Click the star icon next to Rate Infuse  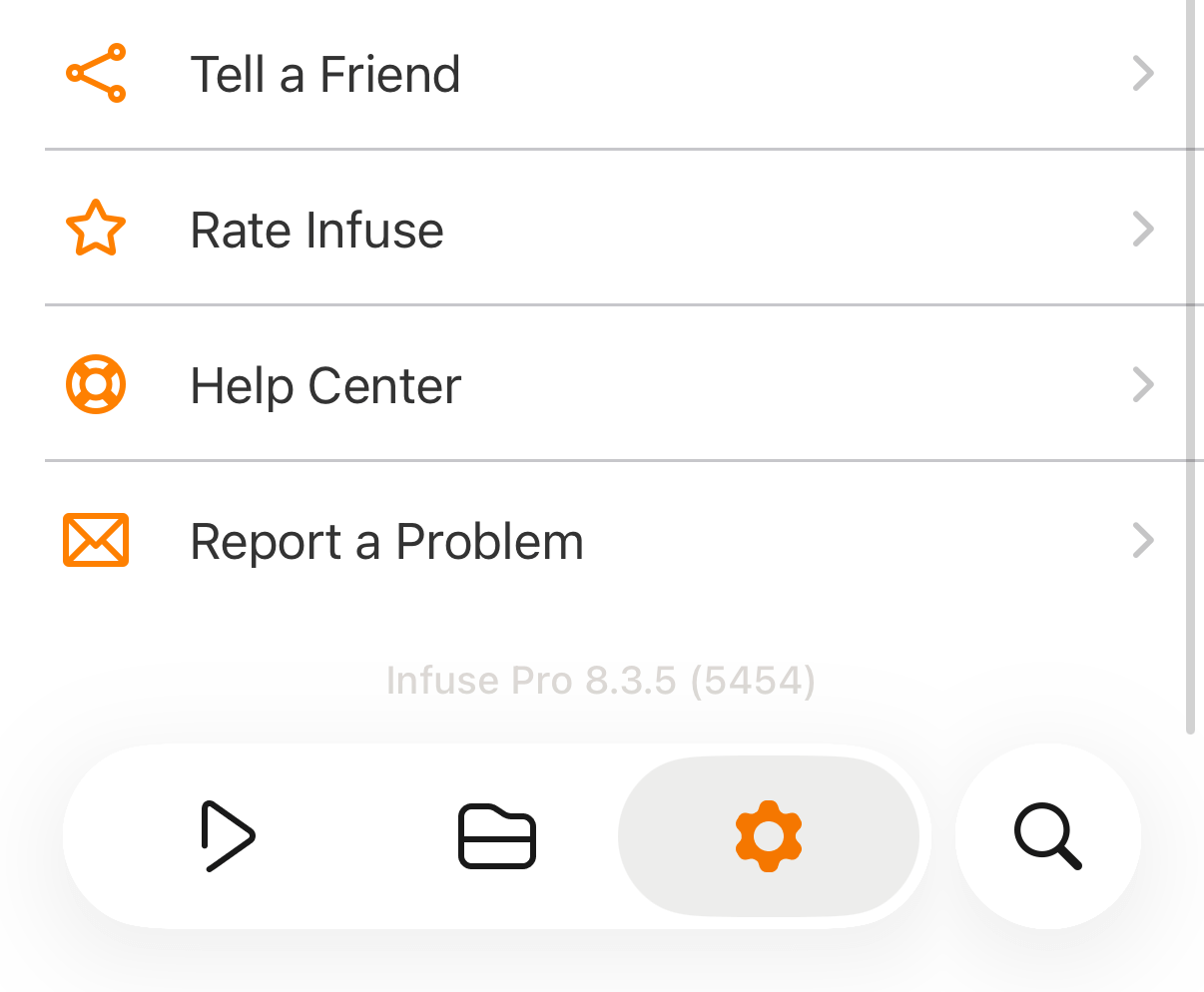[96, 229]
